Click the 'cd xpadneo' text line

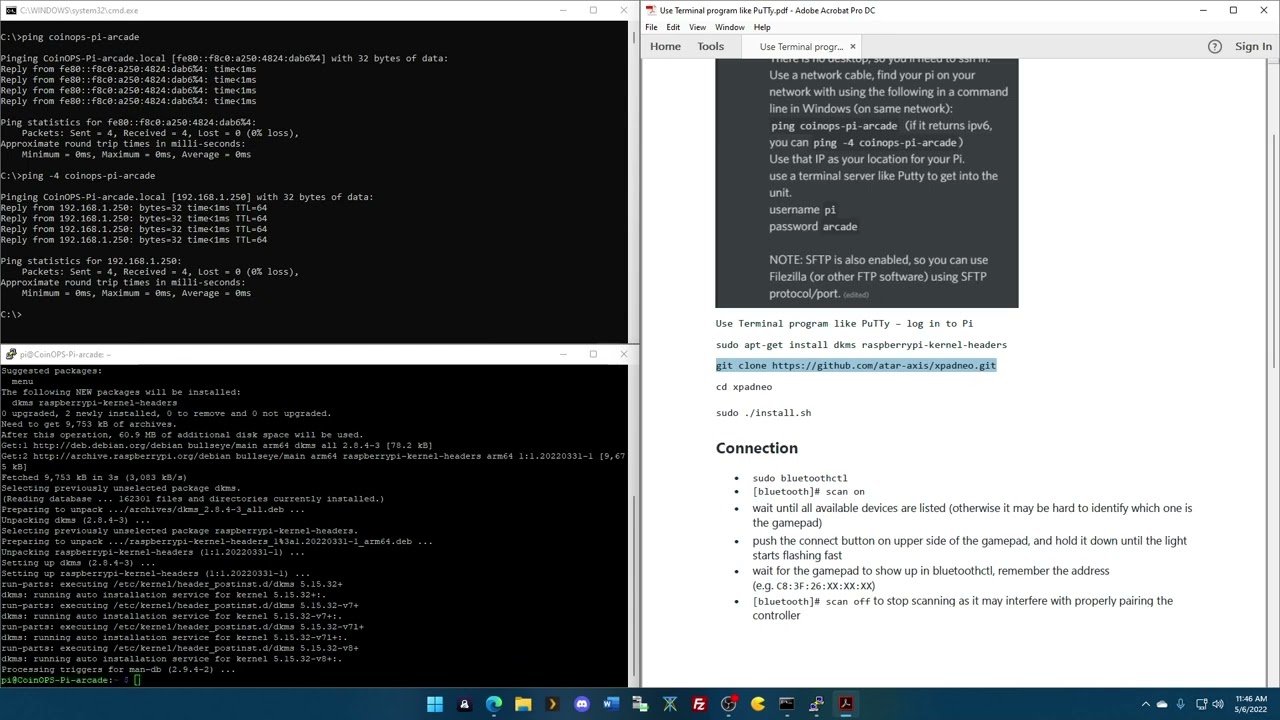tap(744, 386)
